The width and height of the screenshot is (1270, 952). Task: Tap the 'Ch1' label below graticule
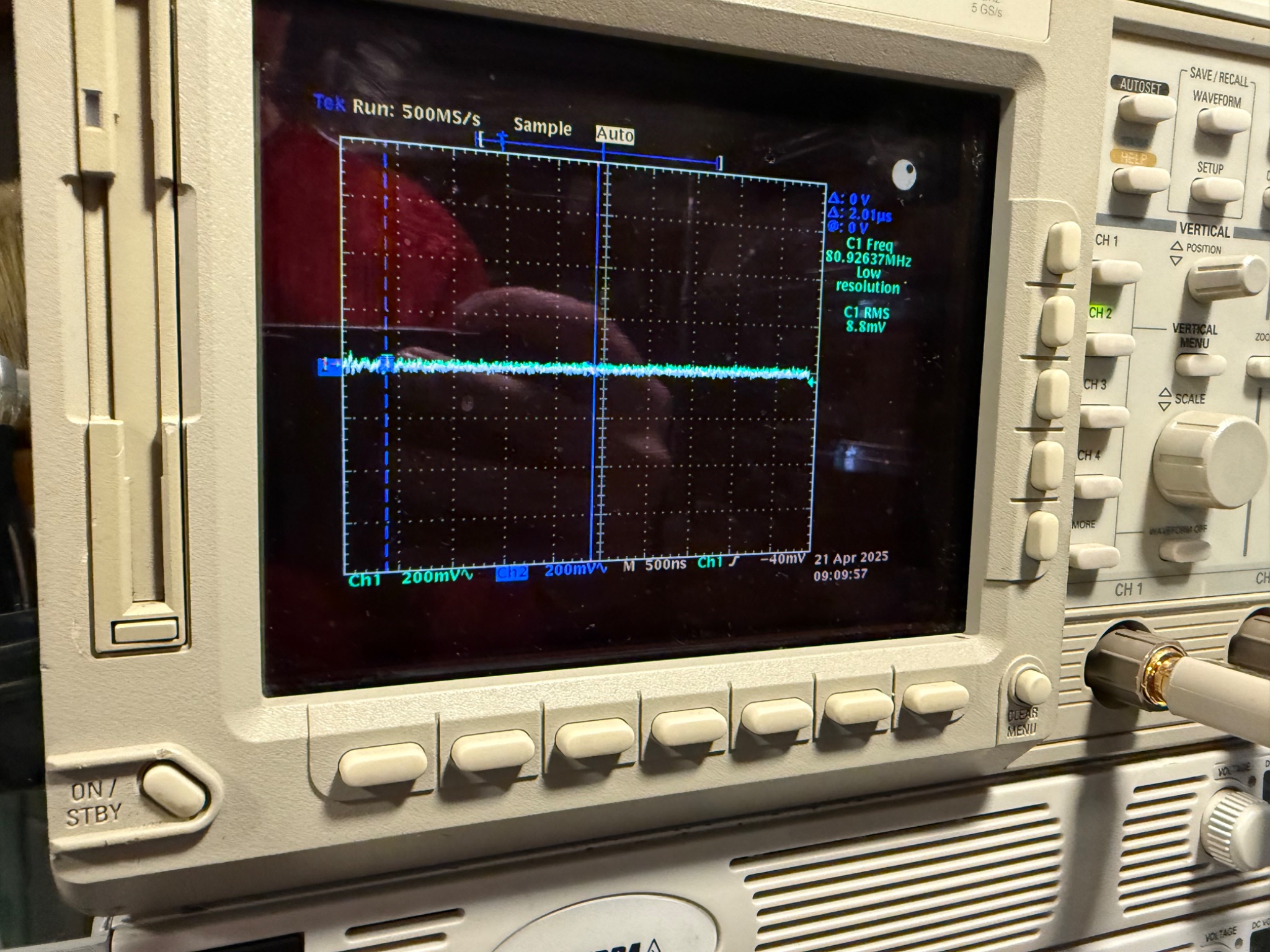364,580
